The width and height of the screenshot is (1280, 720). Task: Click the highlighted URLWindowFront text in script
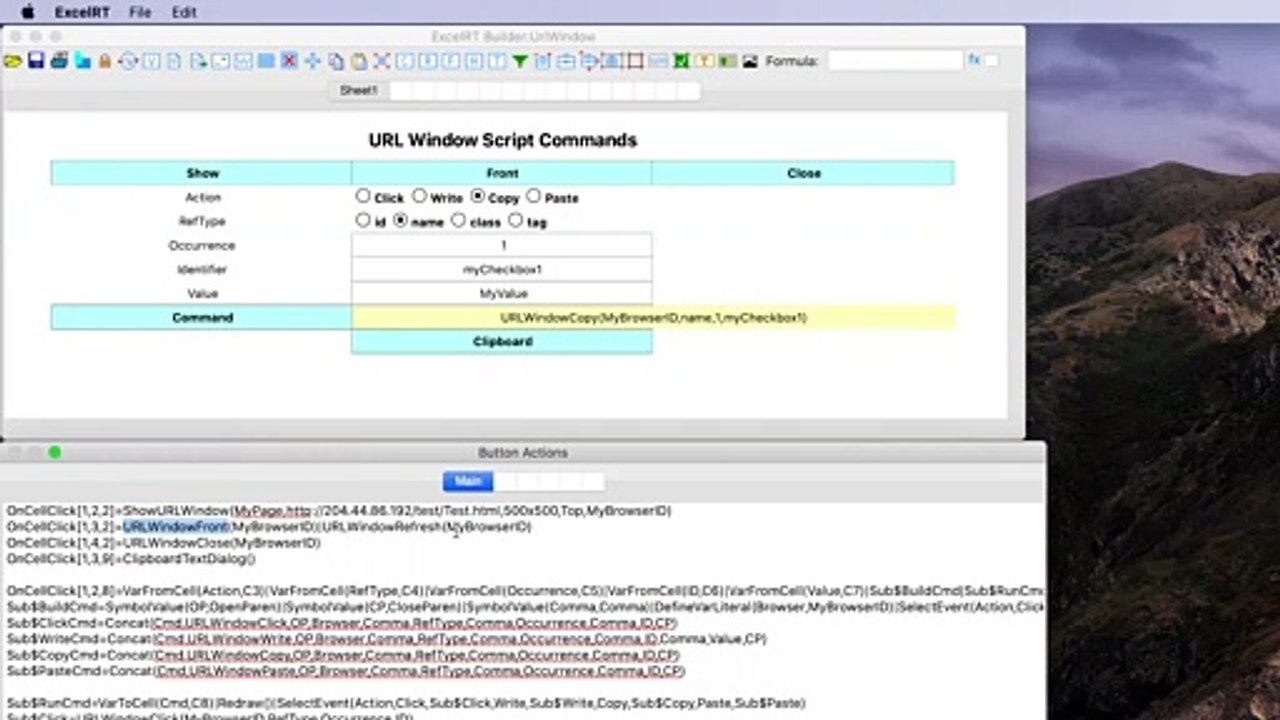(176, 527)
